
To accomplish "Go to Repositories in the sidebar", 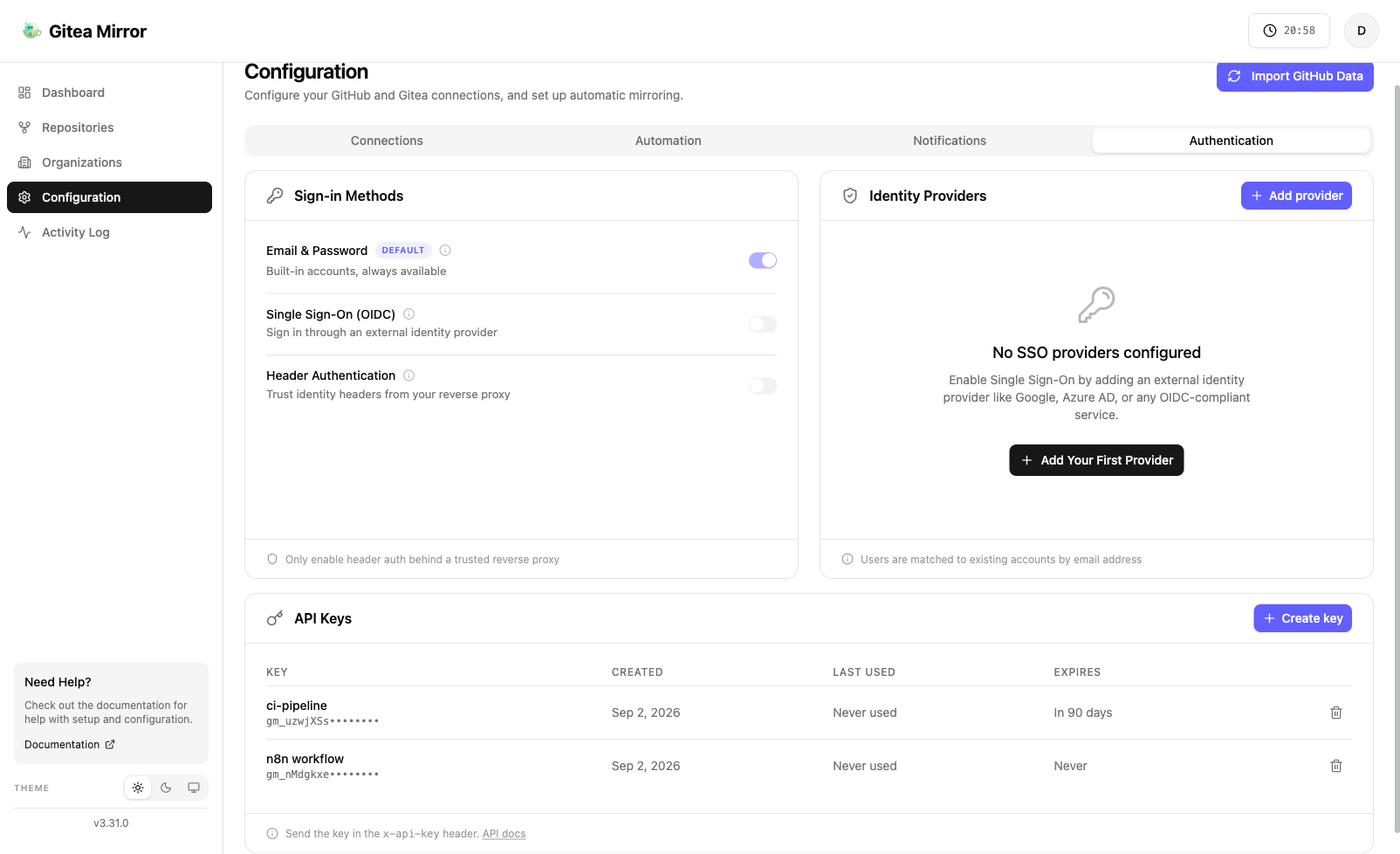I will (109, 127).
